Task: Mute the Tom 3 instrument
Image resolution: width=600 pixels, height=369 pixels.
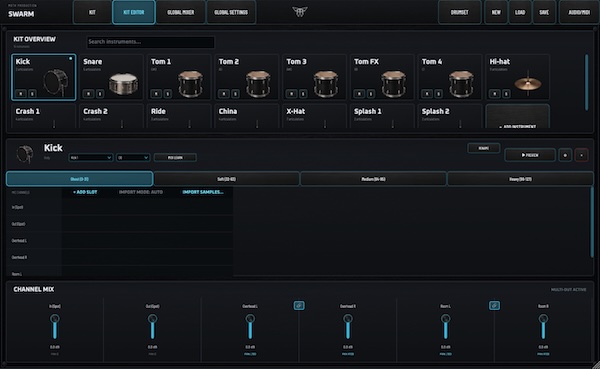Action: [292, 93]
